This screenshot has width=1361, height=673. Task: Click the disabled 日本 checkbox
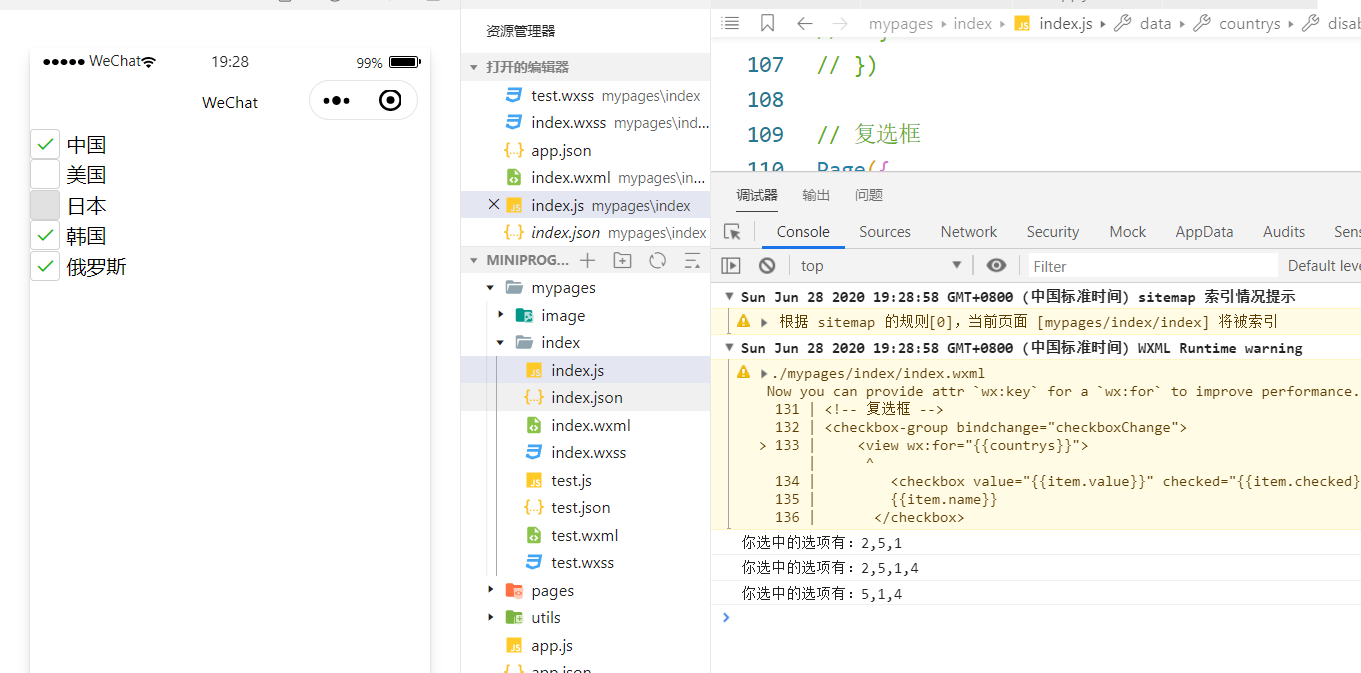point(45,205)
